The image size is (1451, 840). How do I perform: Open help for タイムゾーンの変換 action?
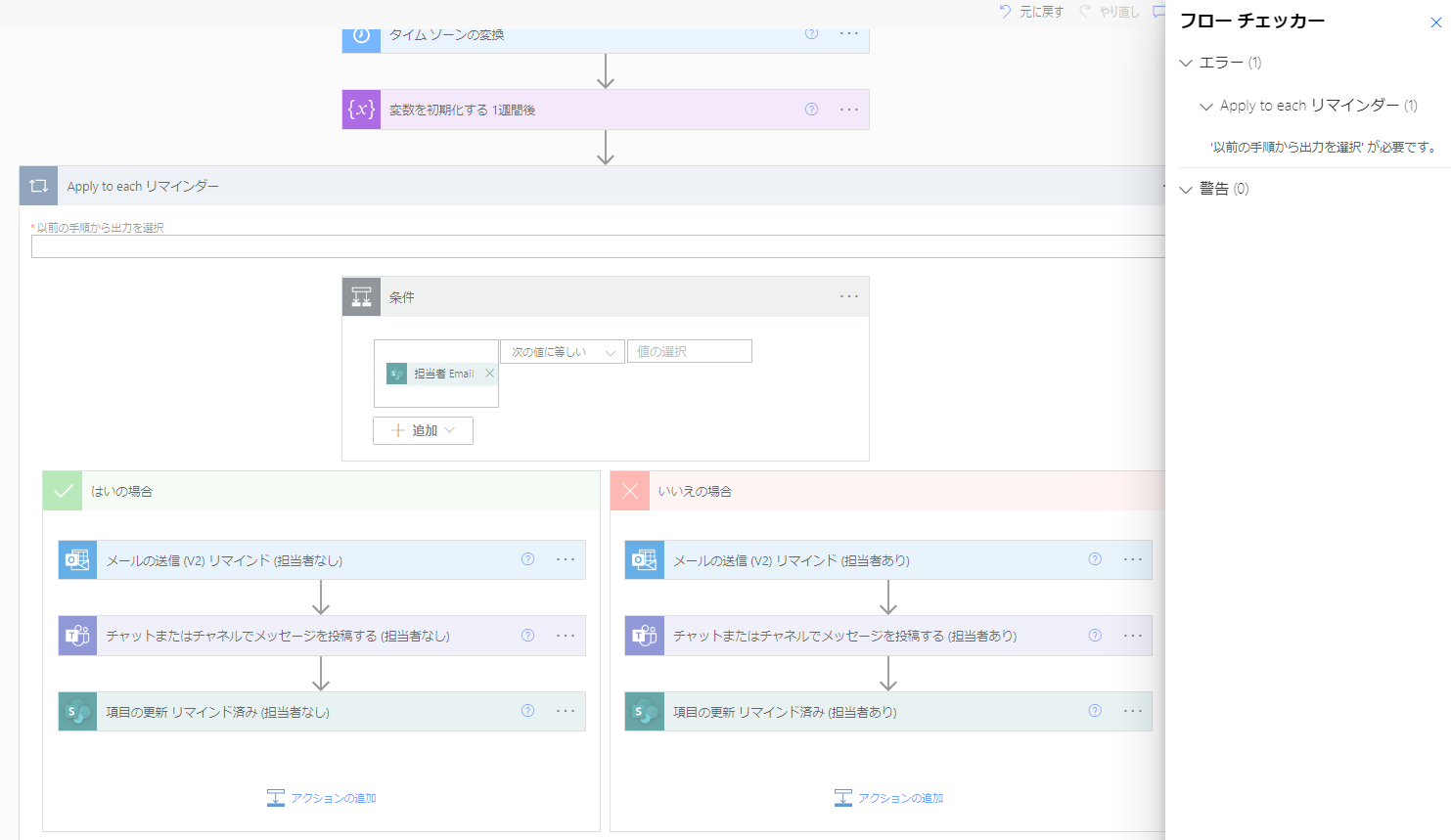pos(811,33)
